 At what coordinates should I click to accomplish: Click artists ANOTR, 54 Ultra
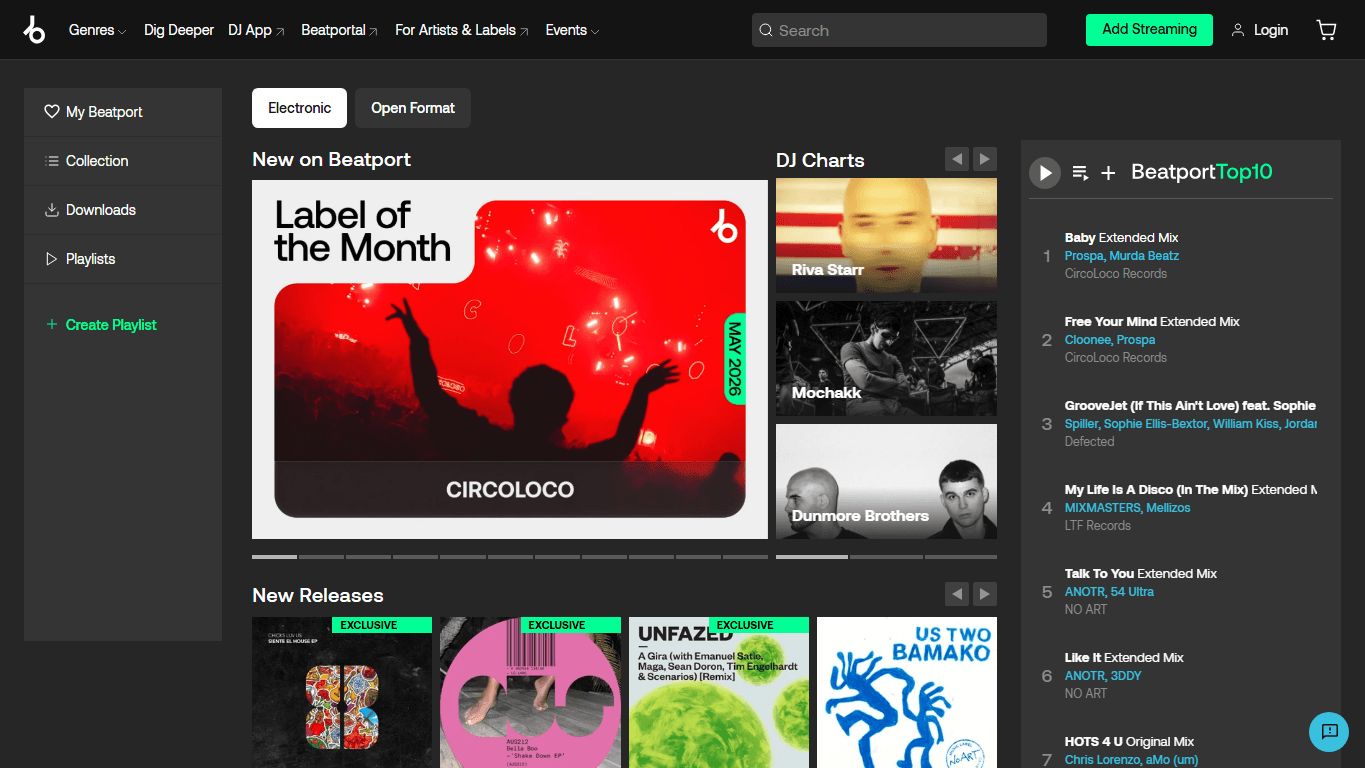coord(1109,592)
